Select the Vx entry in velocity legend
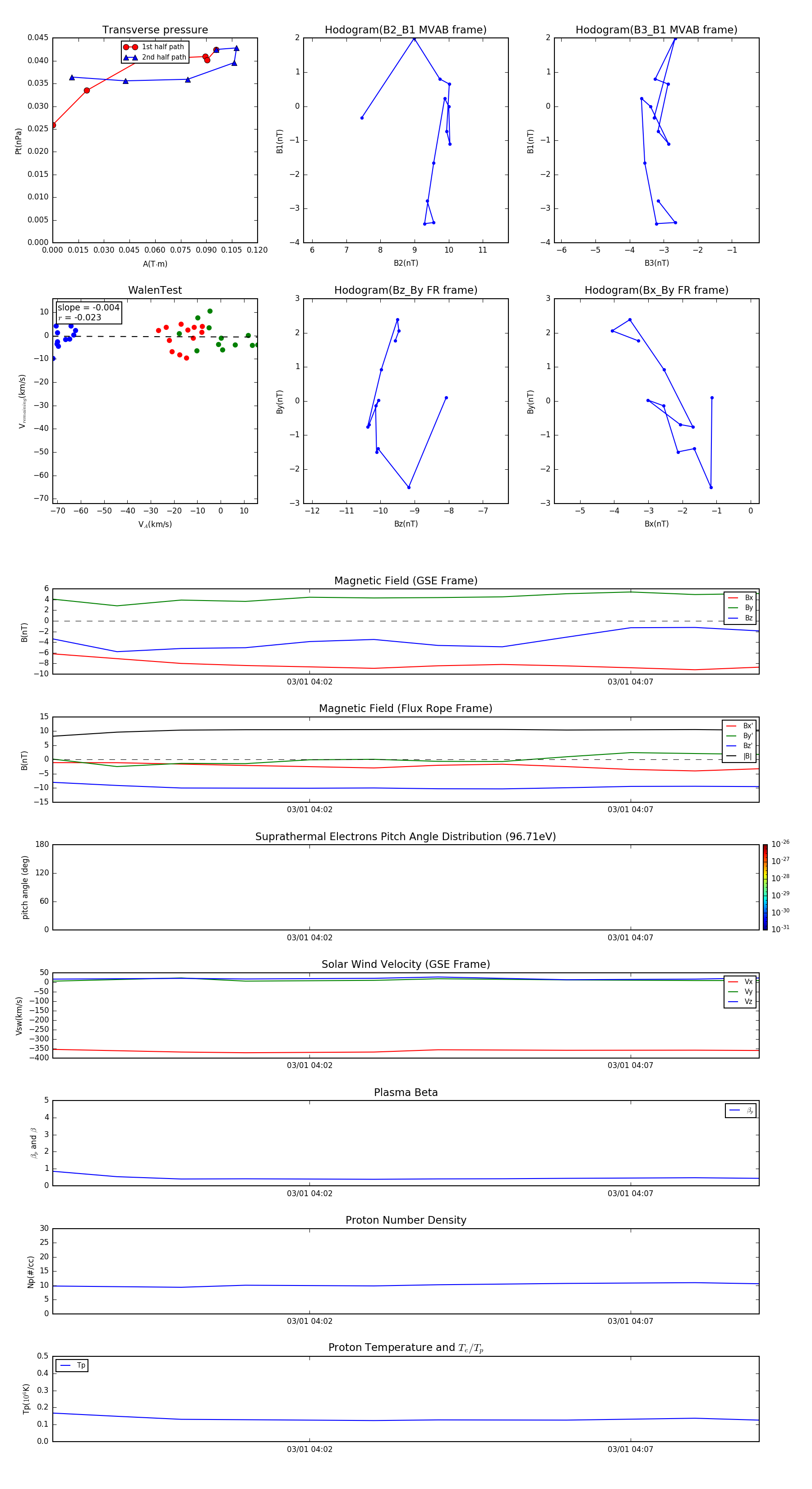812x1489 pixels. click(740, 981)
